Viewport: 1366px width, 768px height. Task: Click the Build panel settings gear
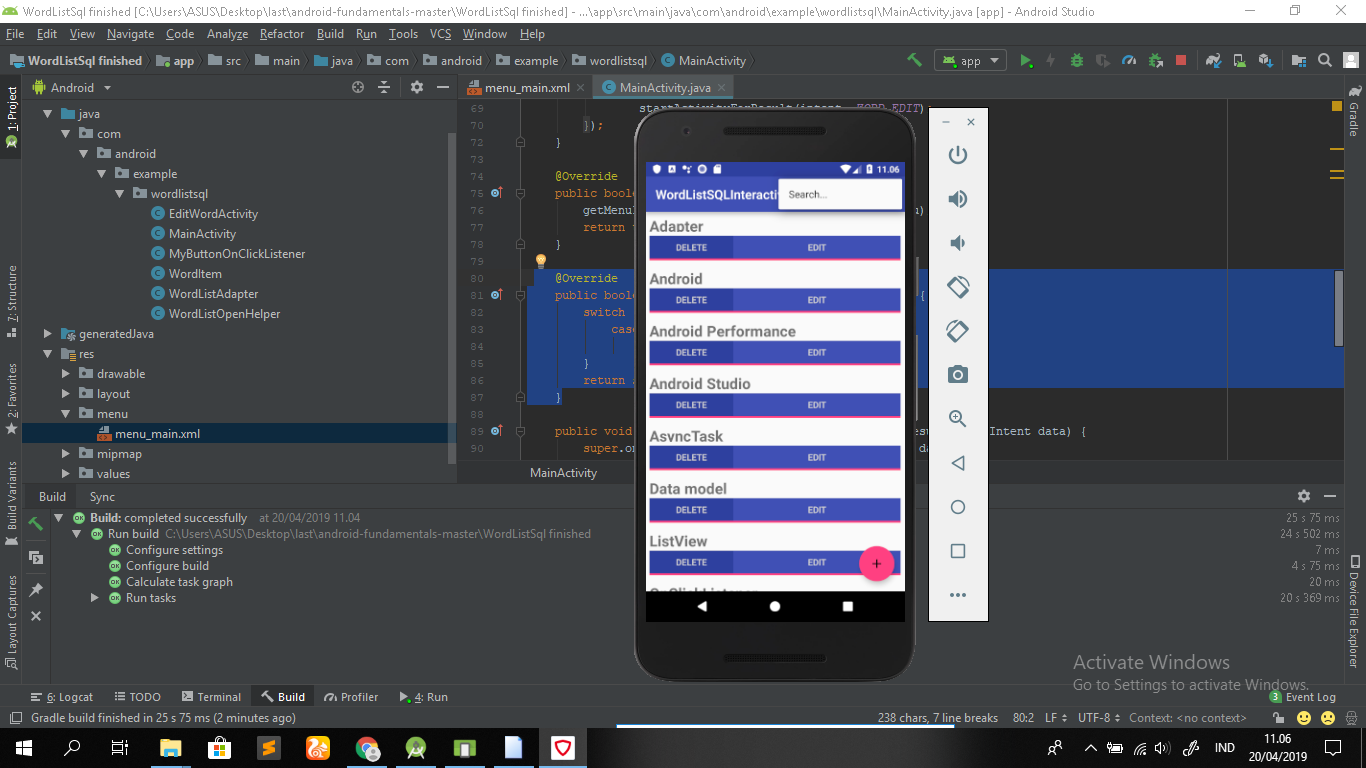pyautogui.click(x=1304, y=496)
